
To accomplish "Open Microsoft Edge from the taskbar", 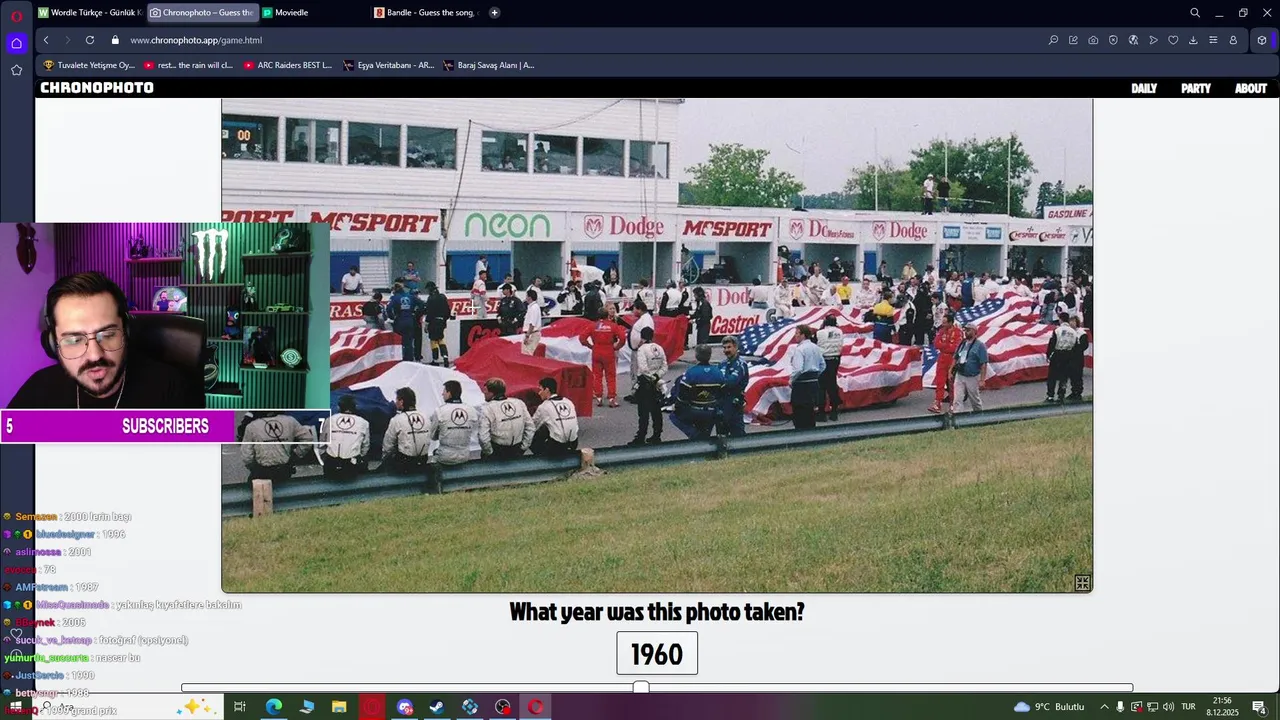I will (273, 707).
